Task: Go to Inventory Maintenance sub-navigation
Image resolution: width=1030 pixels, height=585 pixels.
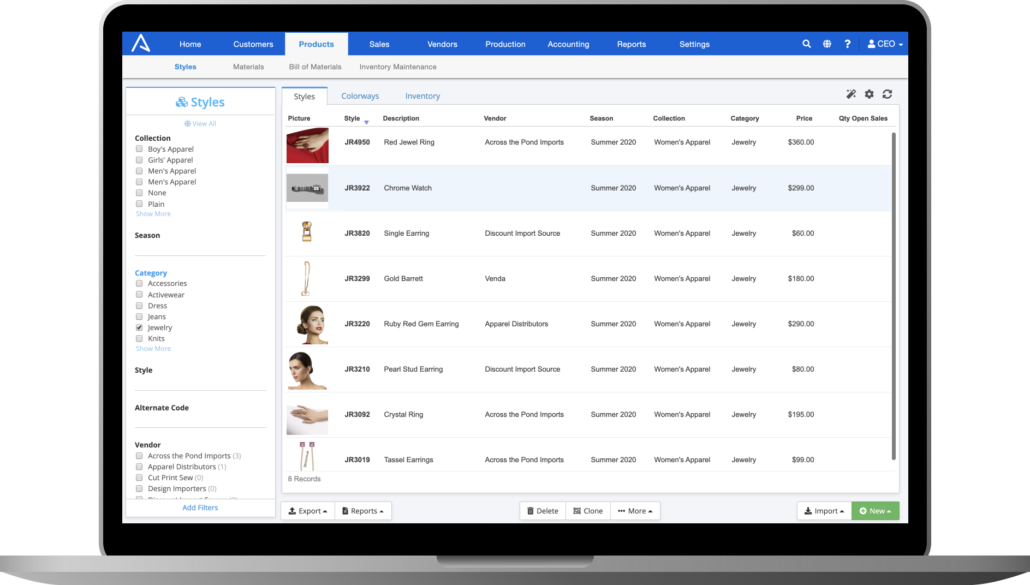Action: [398, 67]
